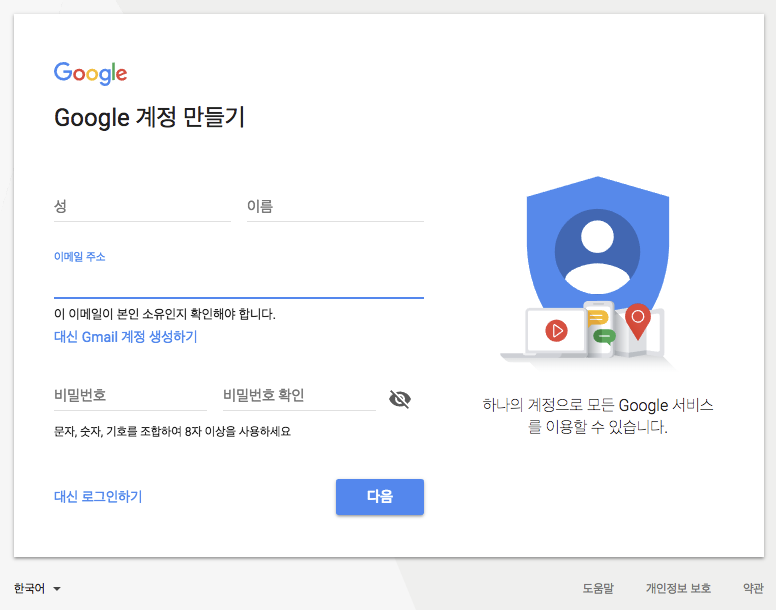This screenshot has height=610, width=776.
Task: Click the Google logo
Action: 91,73
